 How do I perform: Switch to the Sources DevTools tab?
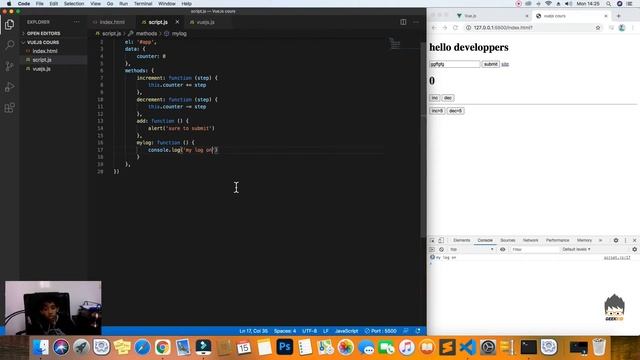[508, 240]
